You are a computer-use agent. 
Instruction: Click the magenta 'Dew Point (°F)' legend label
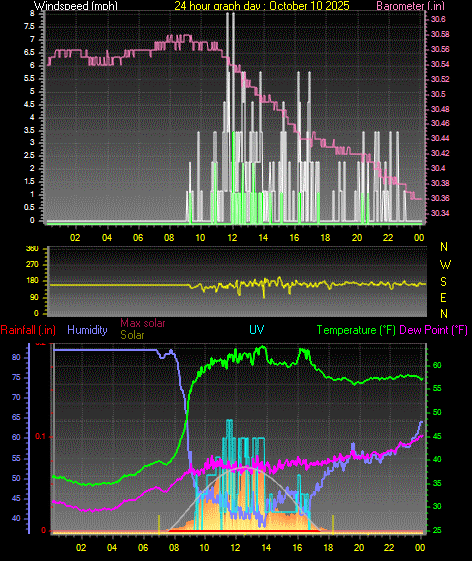433,330
